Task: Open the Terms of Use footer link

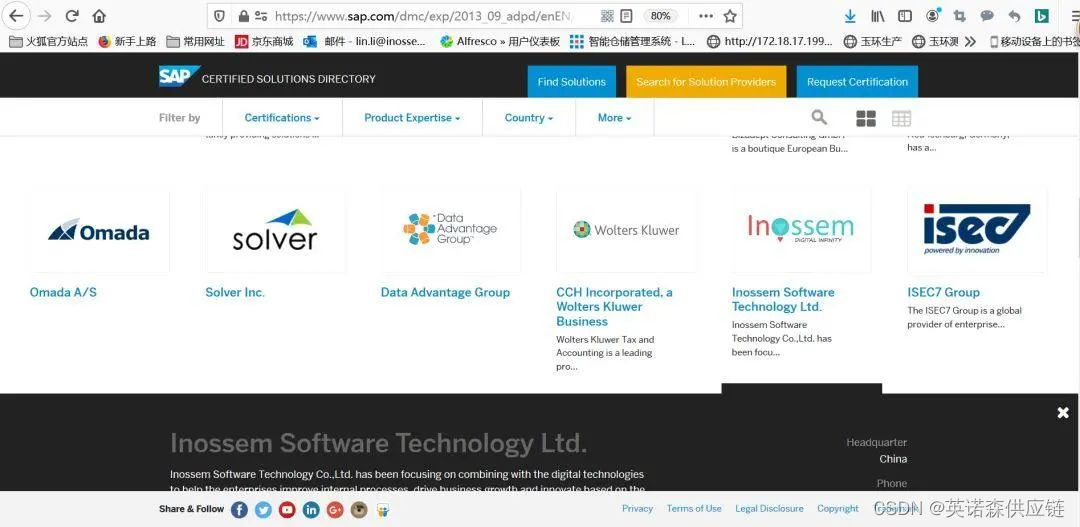Action: point(694,508)
